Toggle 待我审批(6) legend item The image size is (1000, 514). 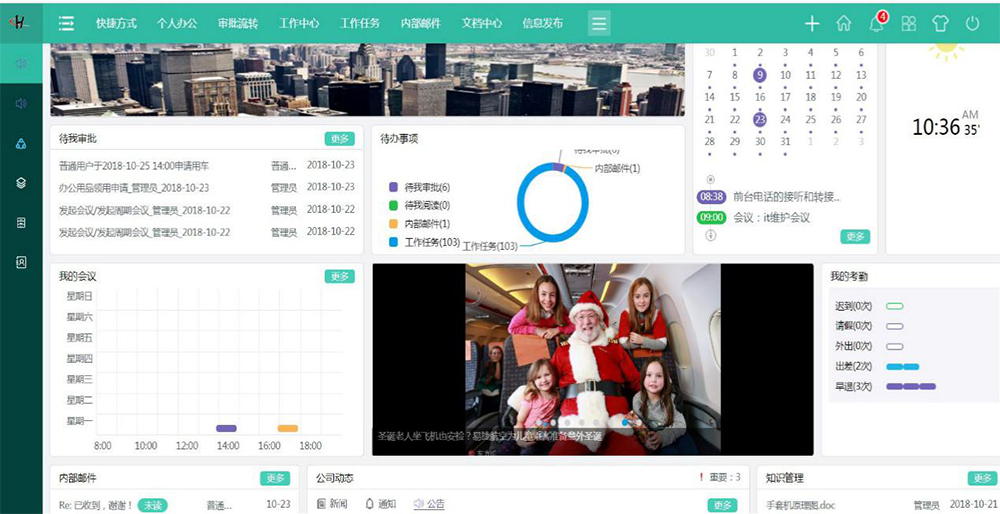point(420,187)
